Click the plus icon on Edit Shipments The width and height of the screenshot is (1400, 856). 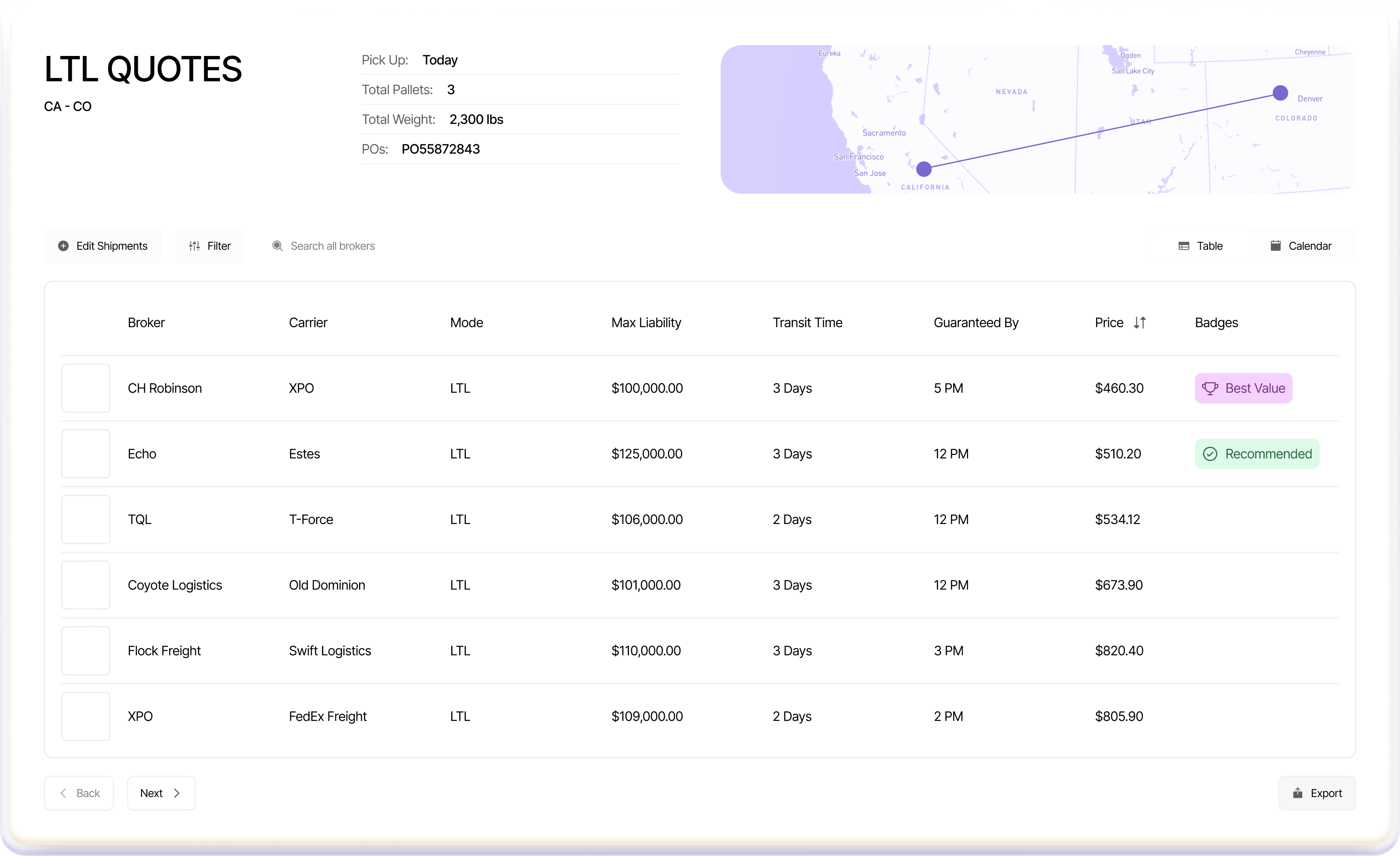[x=64, y=245]
